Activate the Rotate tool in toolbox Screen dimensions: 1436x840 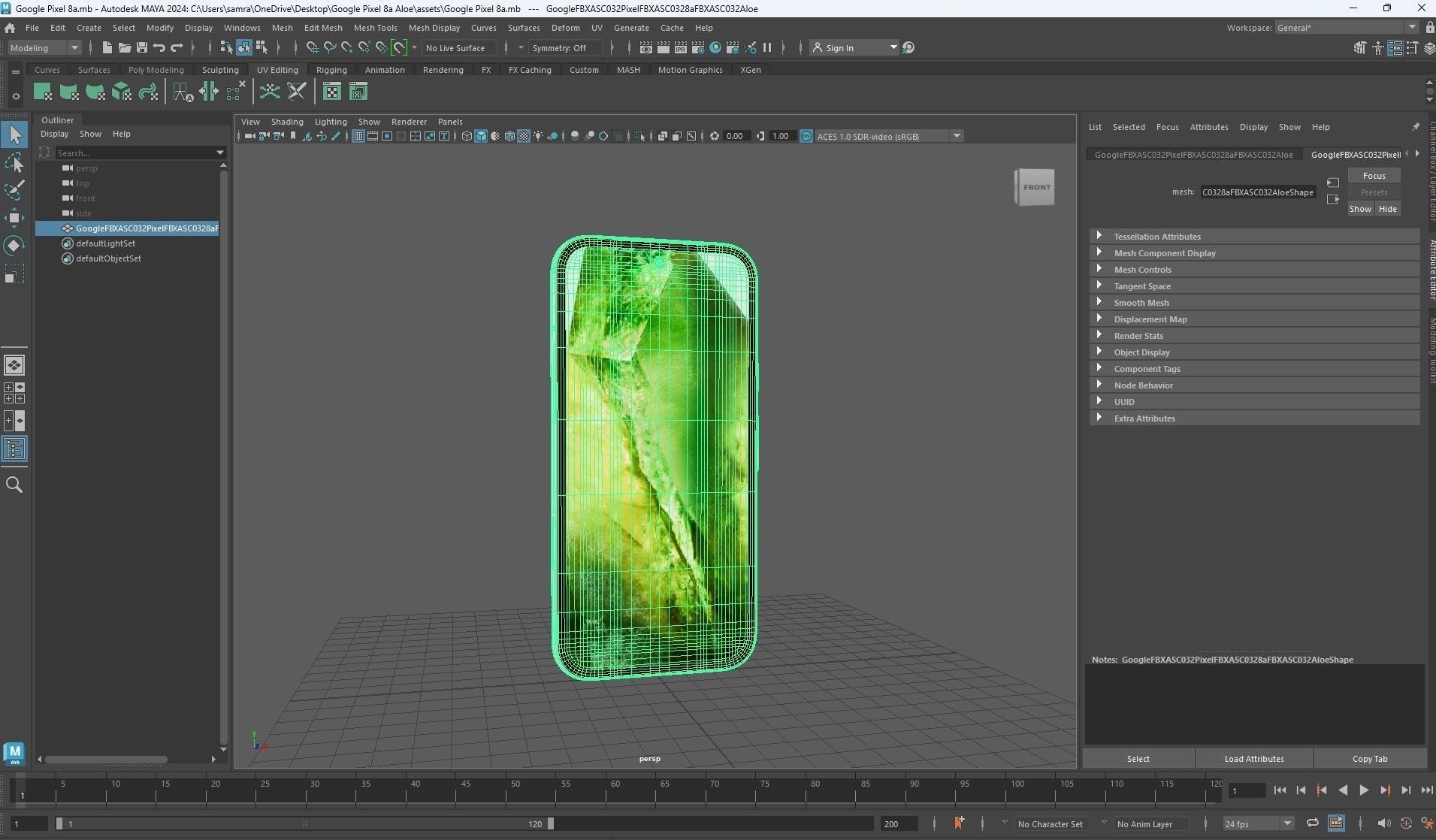14,246
